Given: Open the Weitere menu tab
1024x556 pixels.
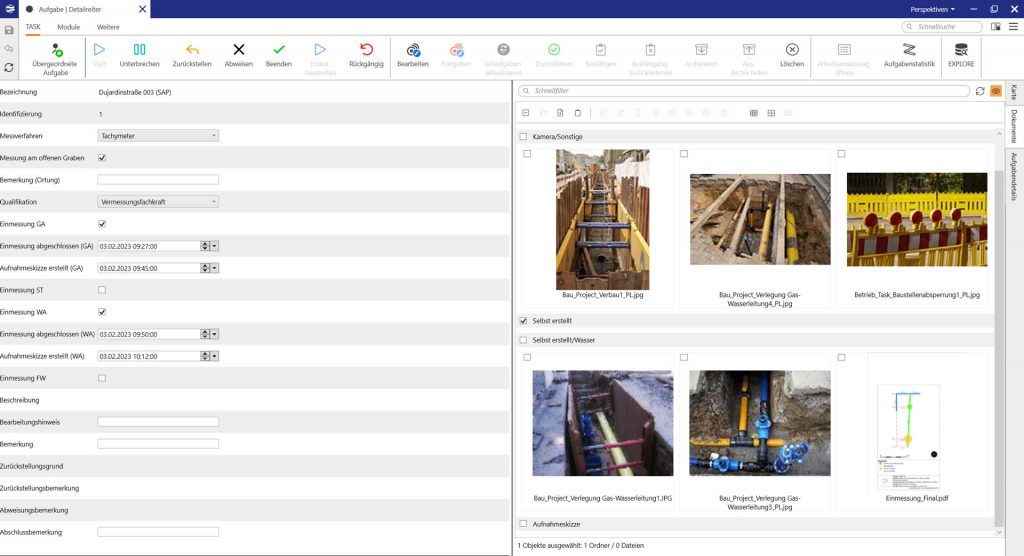Looking at the screenshot, I should point(108,27).
